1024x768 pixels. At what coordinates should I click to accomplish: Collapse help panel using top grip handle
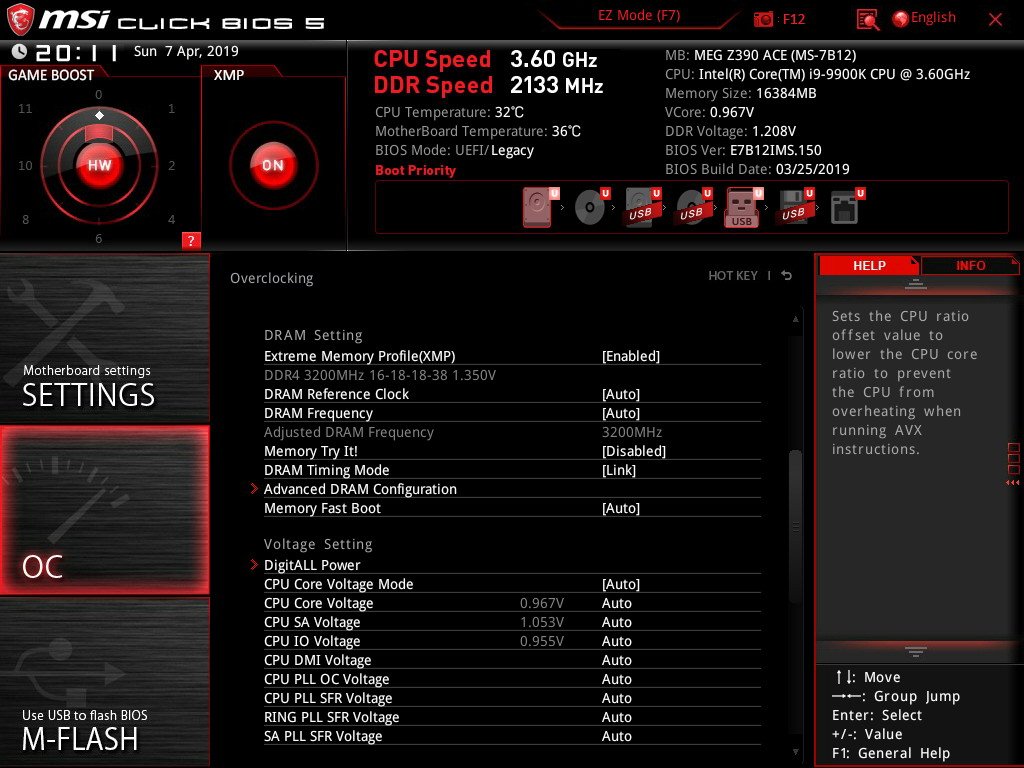[x=916, y=284]
